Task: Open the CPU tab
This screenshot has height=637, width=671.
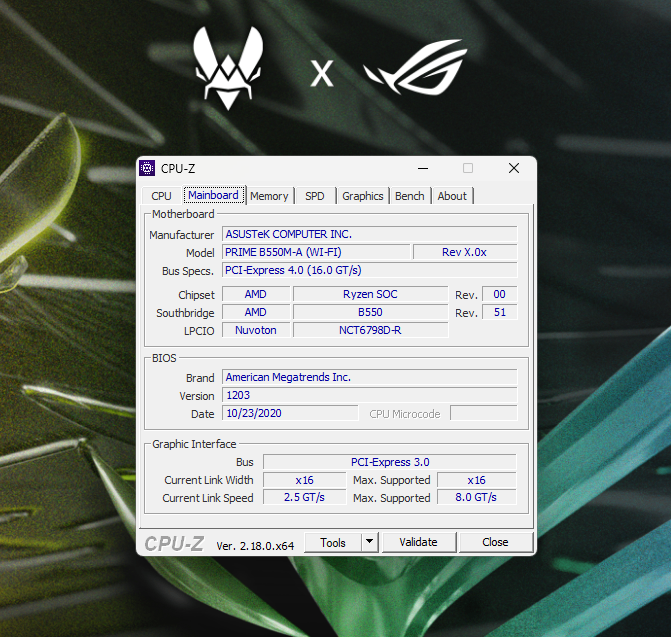Action: tap(161, 196)
